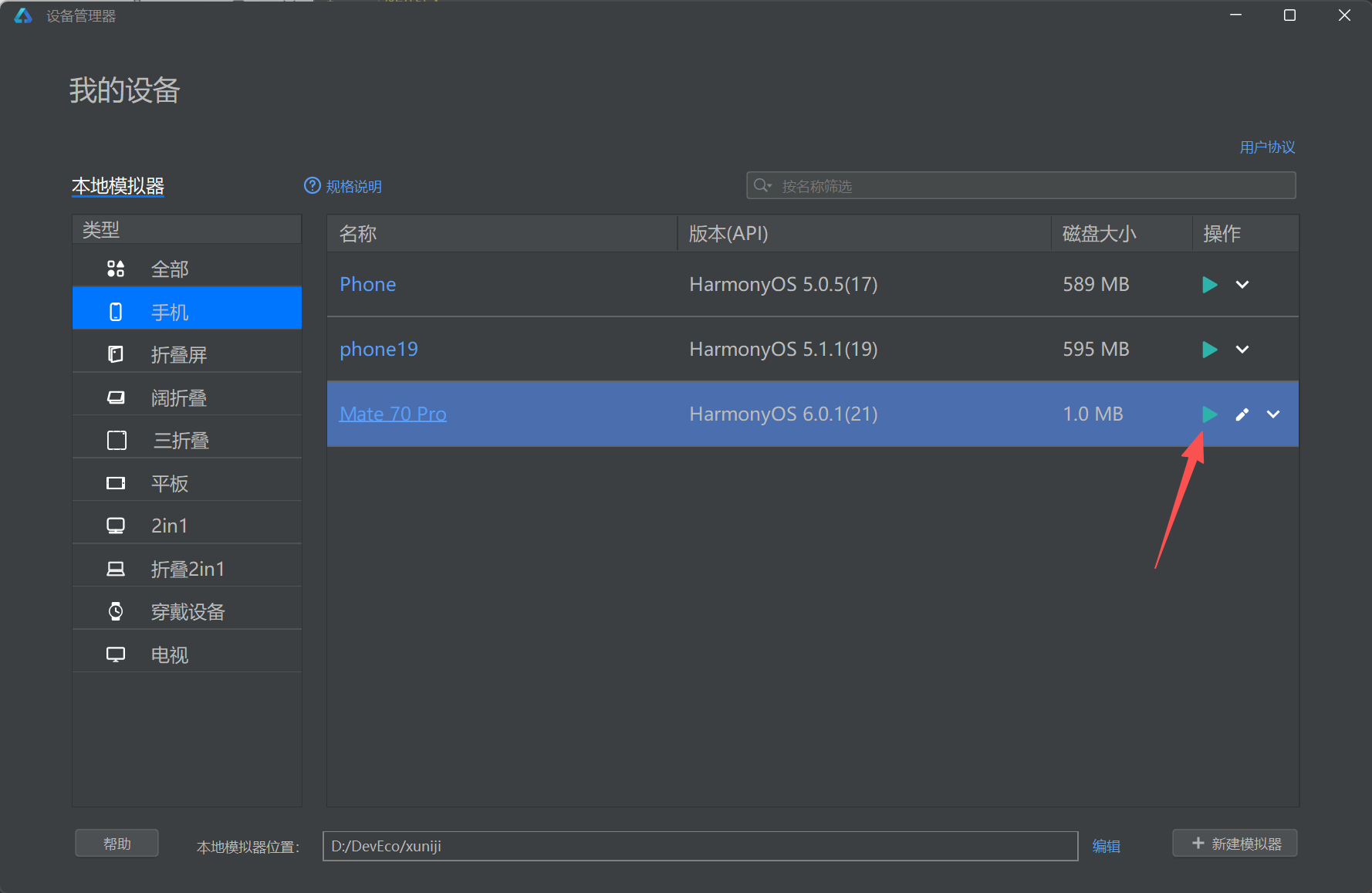Click the wide-fold icon next to 阔折叠
This screenshot has width=1372, height=893.
pos(116,397)
